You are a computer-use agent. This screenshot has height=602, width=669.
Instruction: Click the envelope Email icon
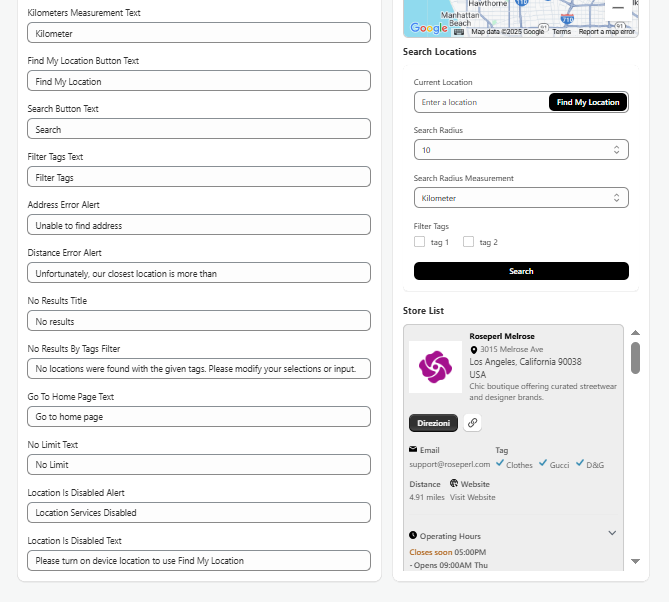(414, 450)
